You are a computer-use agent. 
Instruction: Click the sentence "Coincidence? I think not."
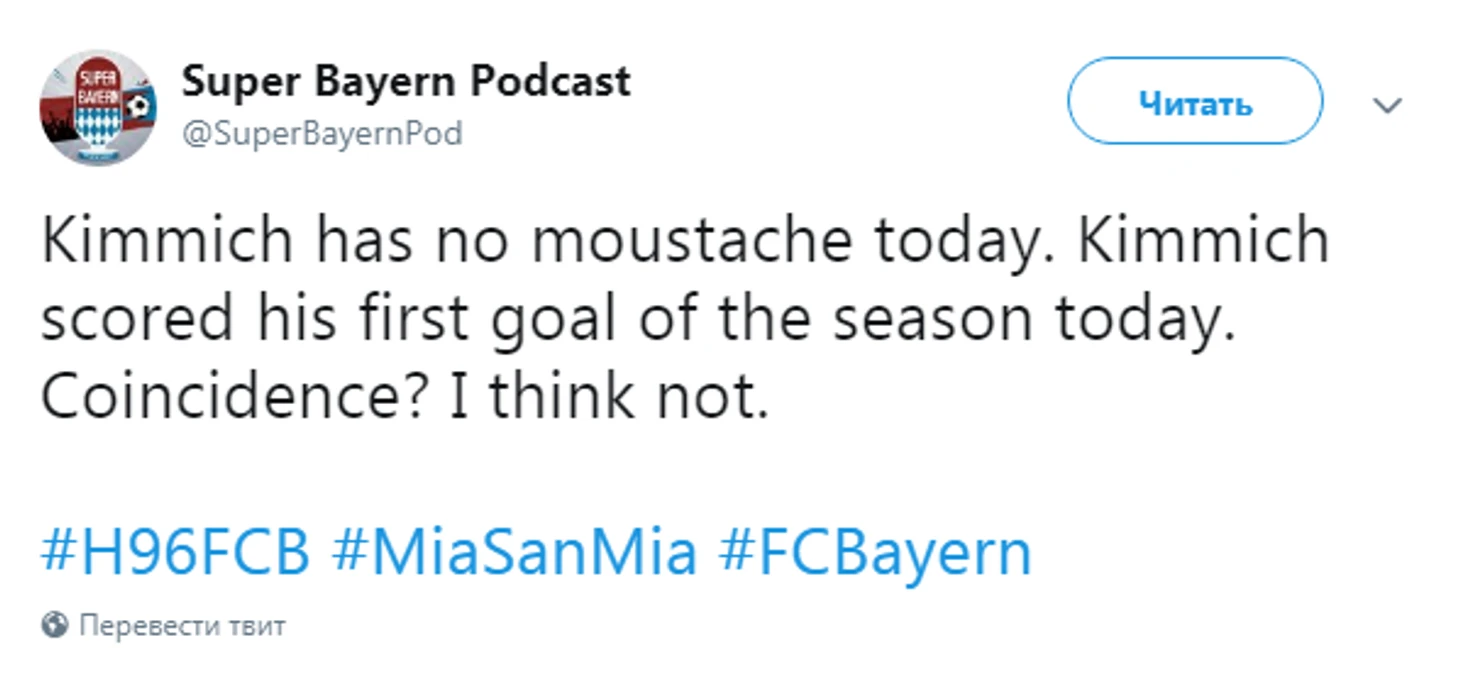tap(405, 397)
